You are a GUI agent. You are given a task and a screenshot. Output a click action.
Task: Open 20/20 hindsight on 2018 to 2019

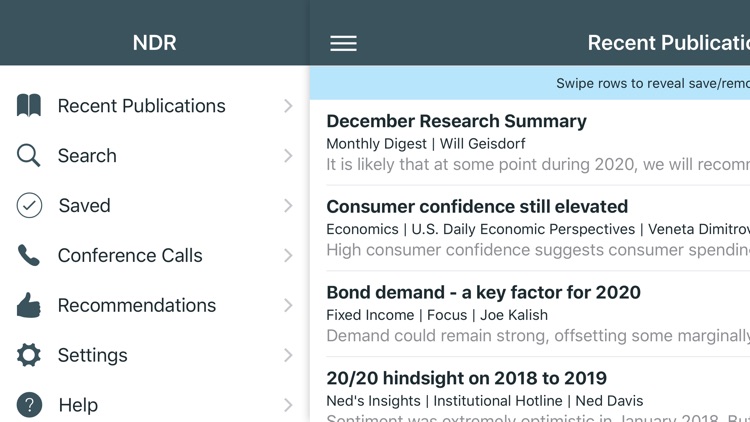point(466,379)
